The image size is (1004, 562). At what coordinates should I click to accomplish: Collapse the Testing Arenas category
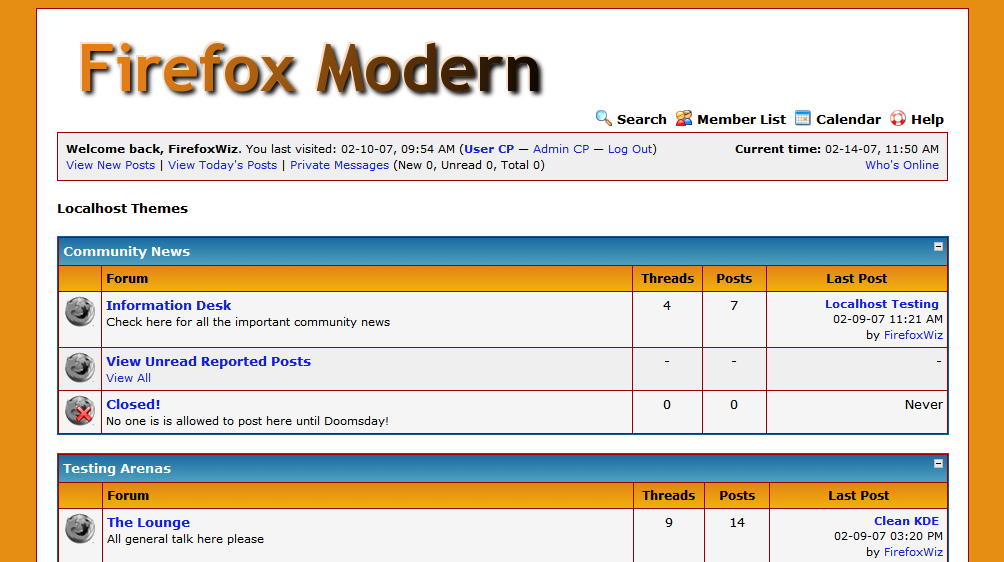coord(938,463)
